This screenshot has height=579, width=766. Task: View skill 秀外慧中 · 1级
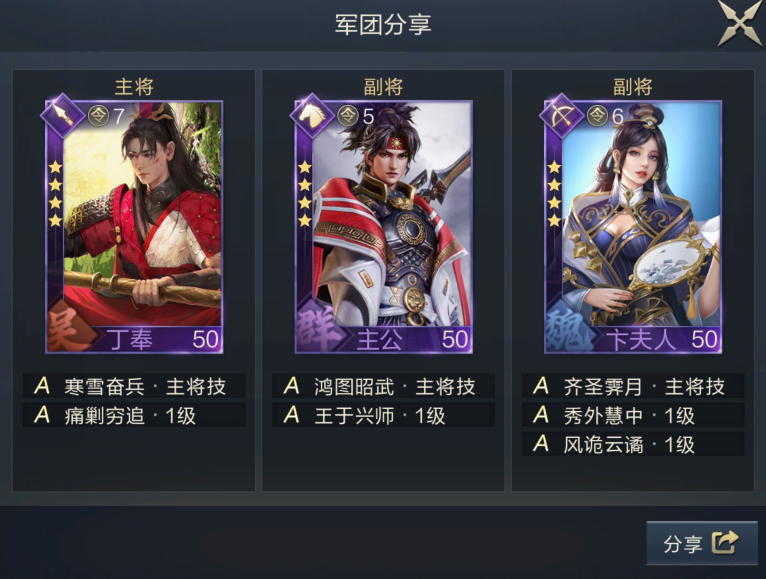(x=633, y=415)
